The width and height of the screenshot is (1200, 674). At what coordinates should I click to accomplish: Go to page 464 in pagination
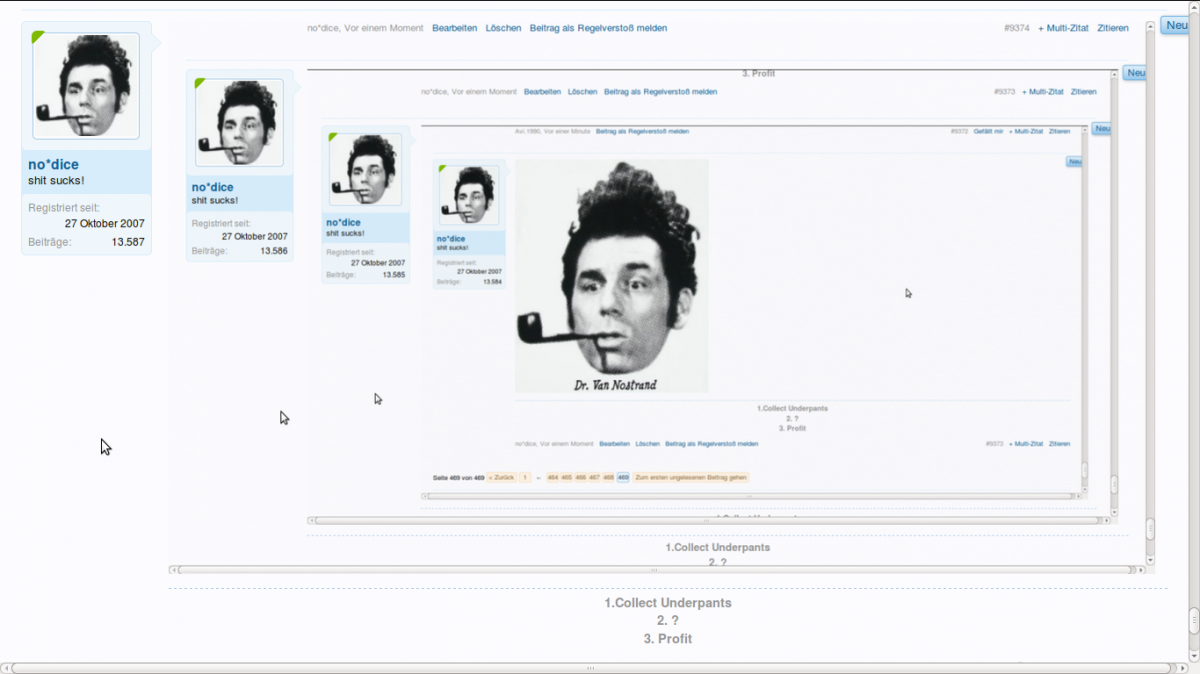(x=552, y=478)
